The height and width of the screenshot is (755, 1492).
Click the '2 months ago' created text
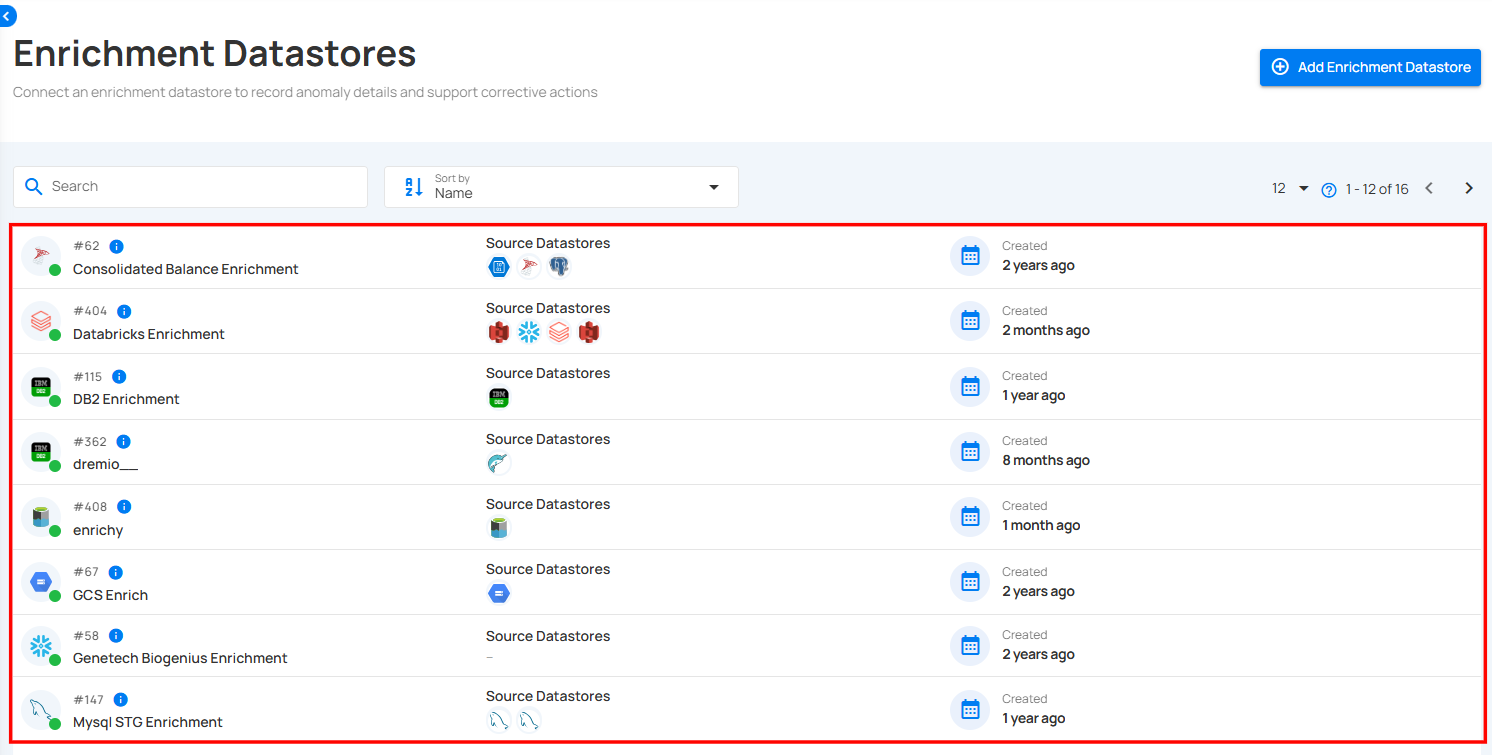click(1046, 330)
